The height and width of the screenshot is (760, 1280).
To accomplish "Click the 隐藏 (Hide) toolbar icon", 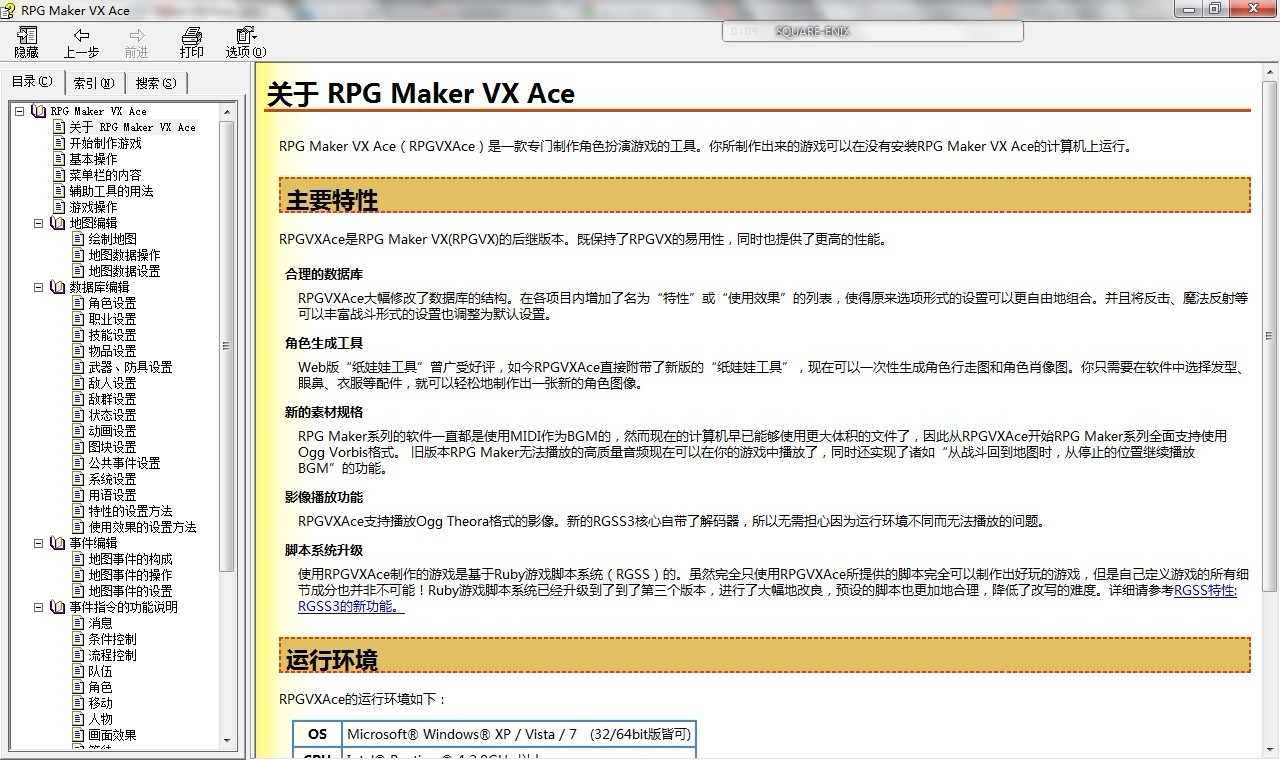I will point(27,36).
